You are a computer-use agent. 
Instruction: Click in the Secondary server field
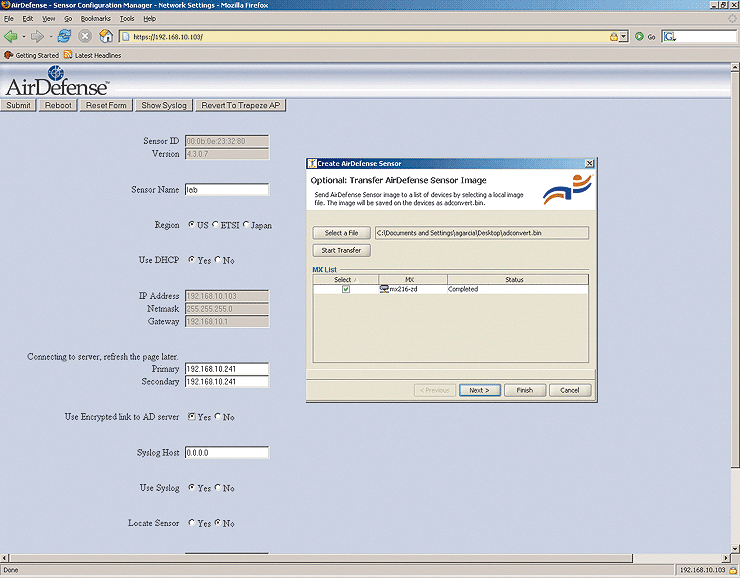point(227,381)
